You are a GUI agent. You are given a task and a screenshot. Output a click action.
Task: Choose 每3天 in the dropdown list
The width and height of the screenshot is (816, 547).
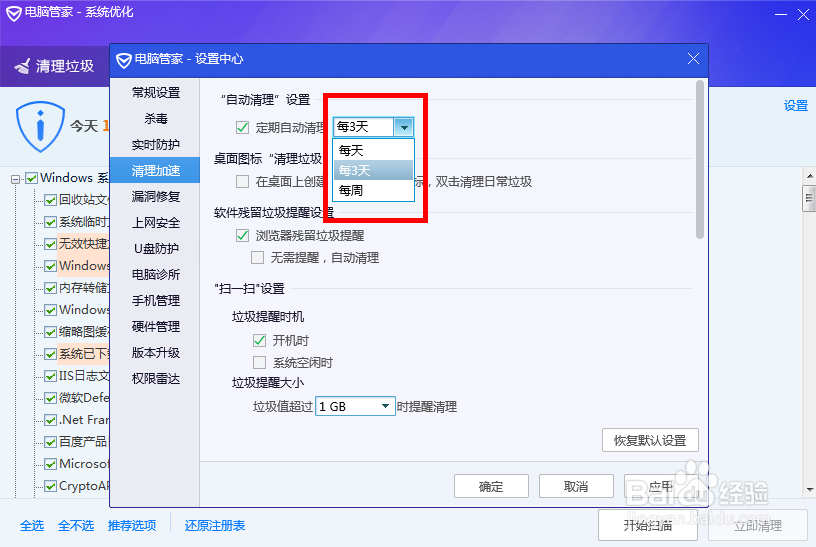(374, 170)
